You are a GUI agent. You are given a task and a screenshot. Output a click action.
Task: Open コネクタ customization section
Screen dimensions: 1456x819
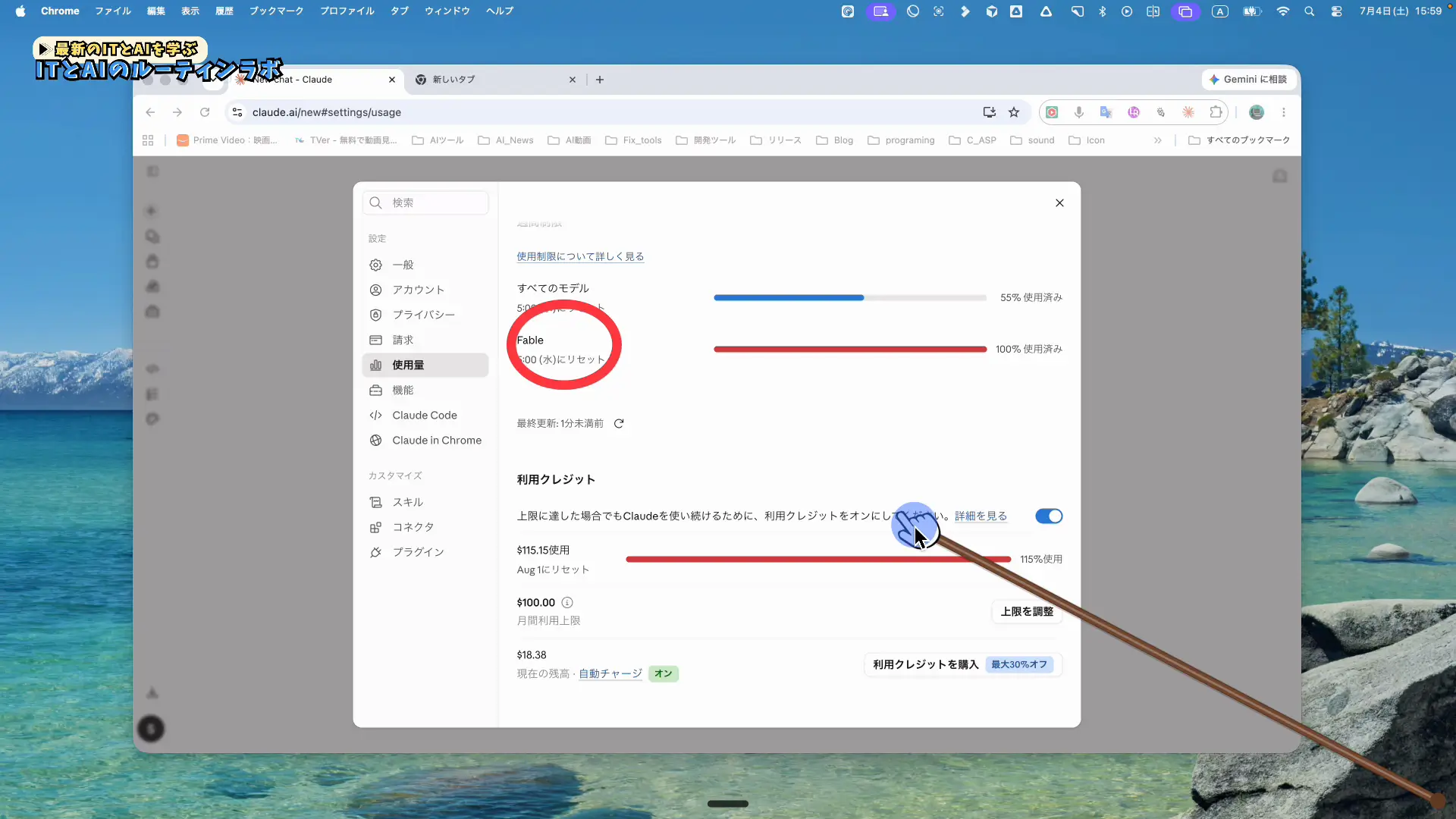425,527
